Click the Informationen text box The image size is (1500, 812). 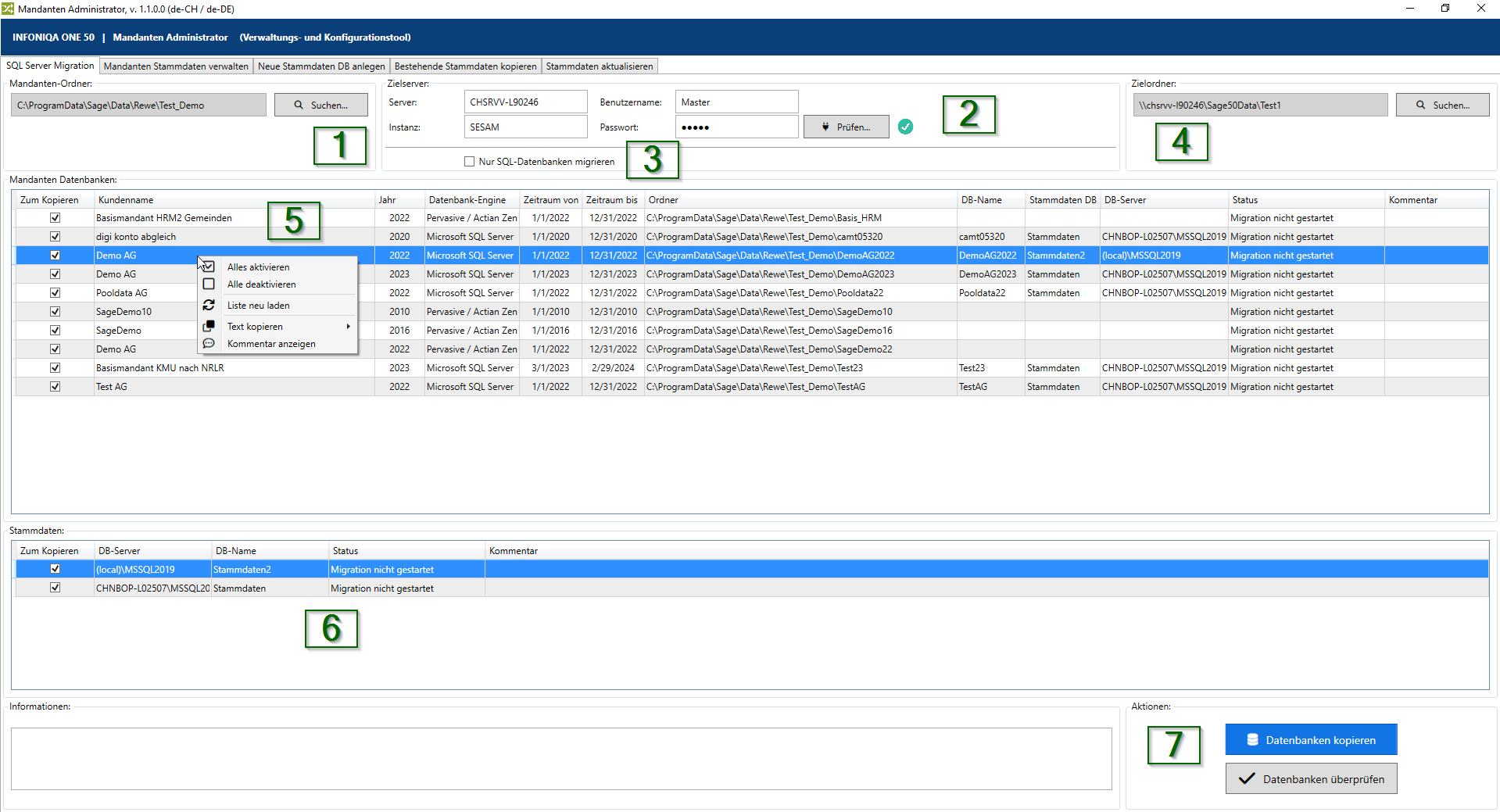(x=561, y=759)
